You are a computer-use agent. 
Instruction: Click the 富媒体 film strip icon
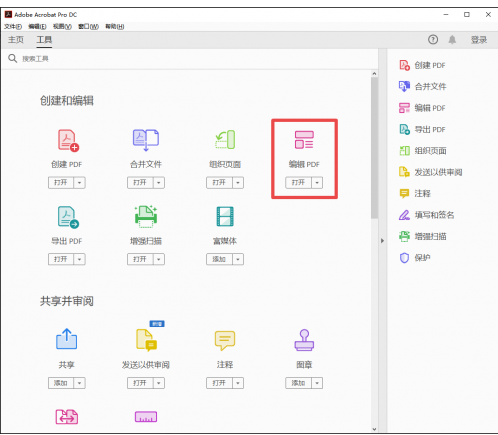tap(225, 216)
